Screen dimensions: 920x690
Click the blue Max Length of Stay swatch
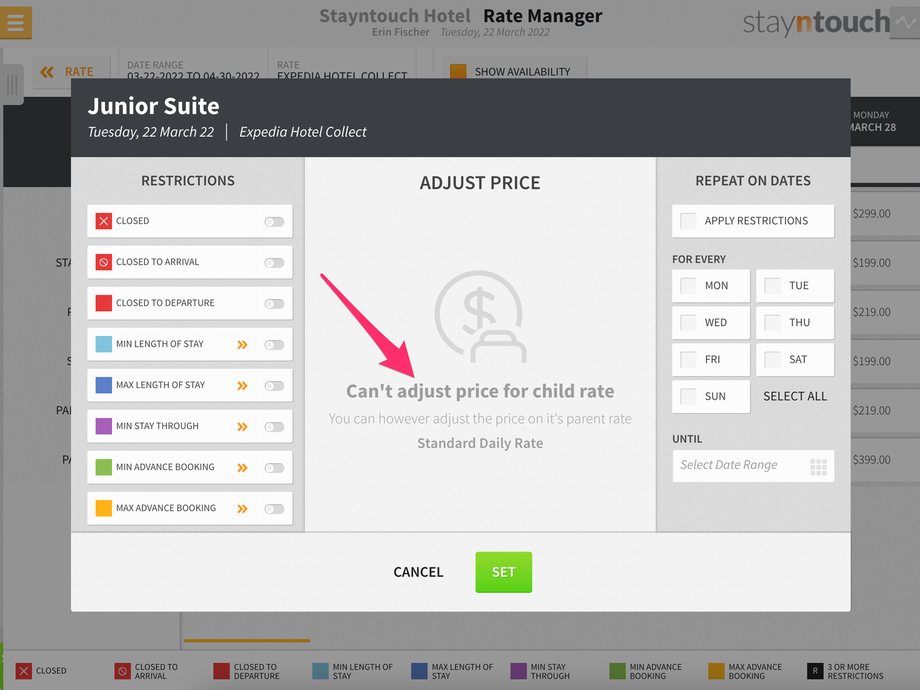[104, 385]
